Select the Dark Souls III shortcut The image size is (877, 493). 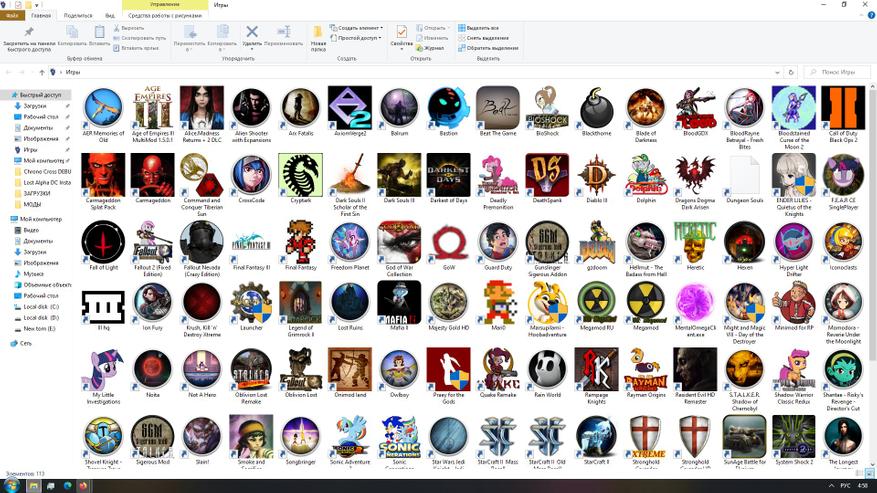[399, 174]
